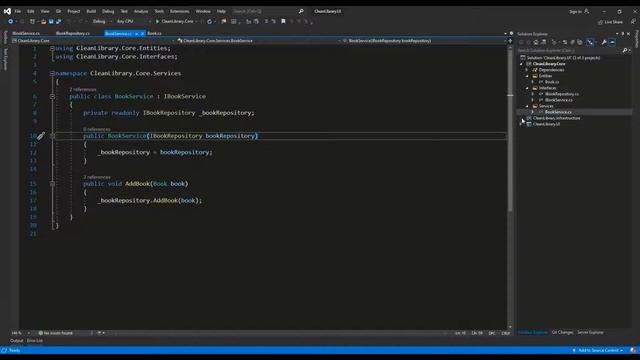Click the Switch Views icon in Solution Explorer
Screen dimensions: 640x360
(544, 42)
